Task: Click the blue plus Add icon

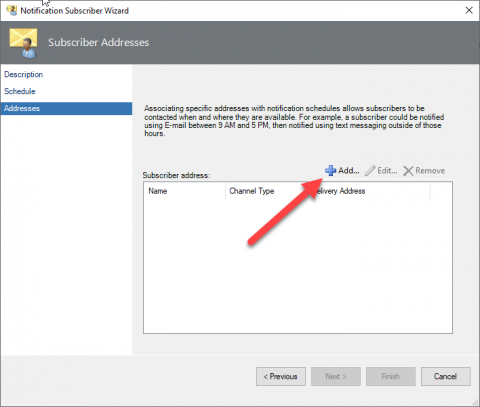Action: pyautogui.click(x=330, y=170)
